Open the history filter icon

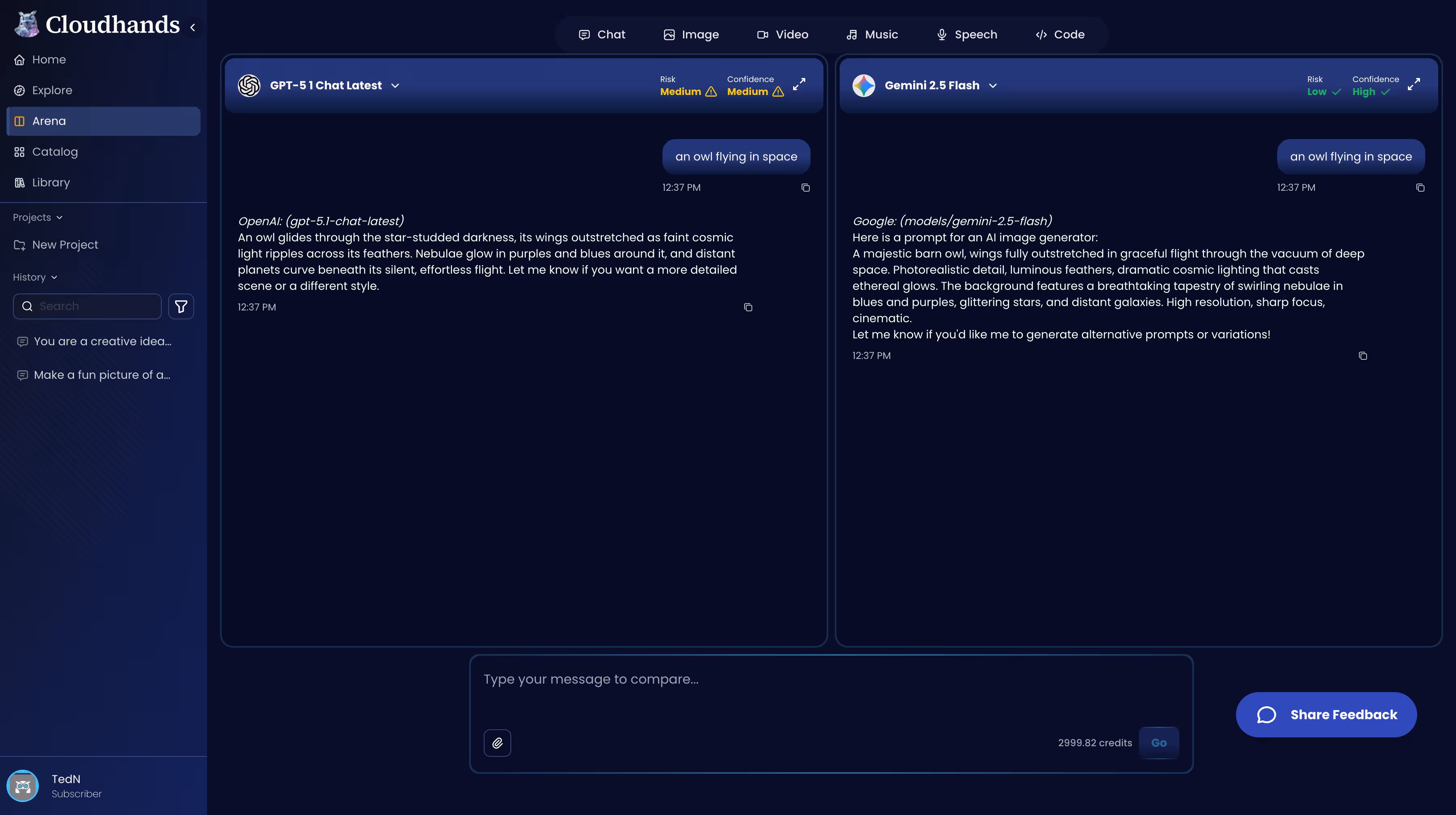pyautogui.click(x=181, y=306)
